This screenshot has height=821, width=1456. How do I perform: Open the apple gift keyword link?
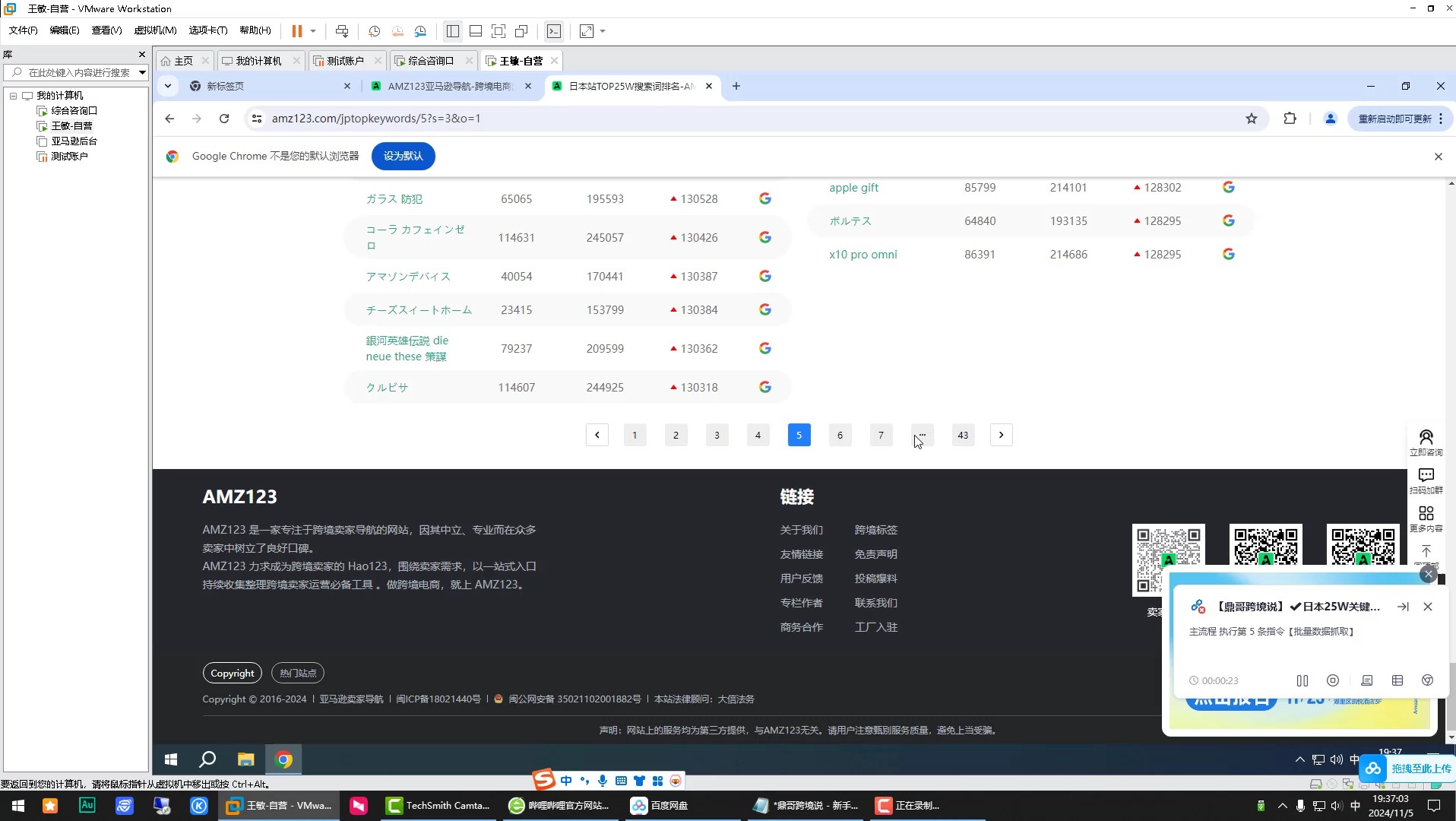853,188
